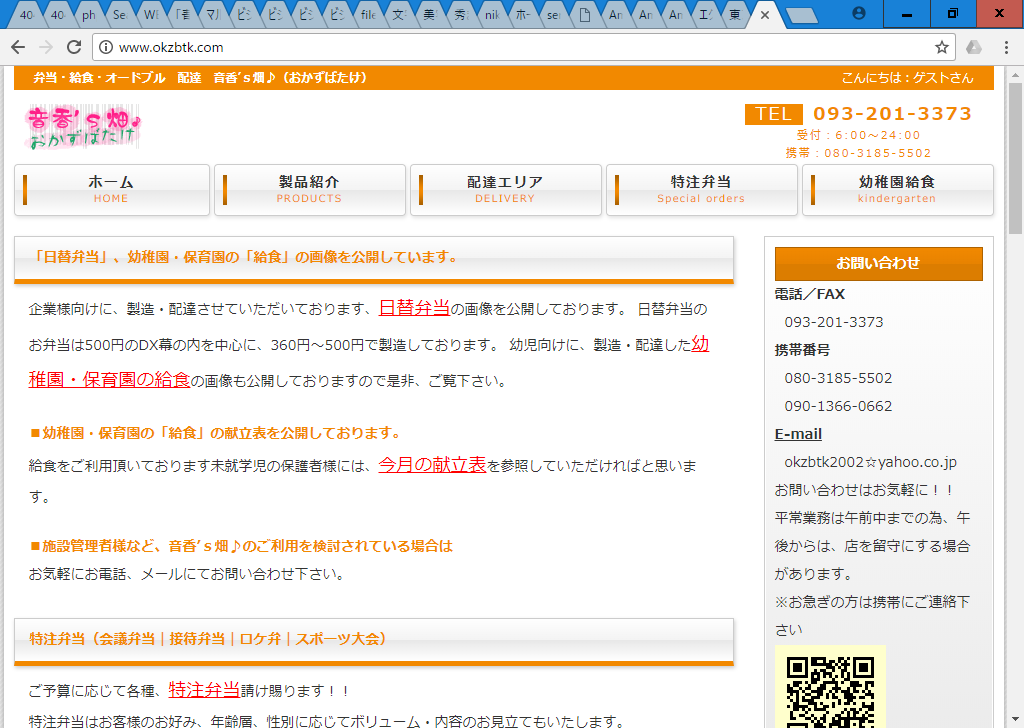Follow the 日替弁当 red link
This screenshot has height=728, width=1024.
pyautogui.click(x=414, y=308)
